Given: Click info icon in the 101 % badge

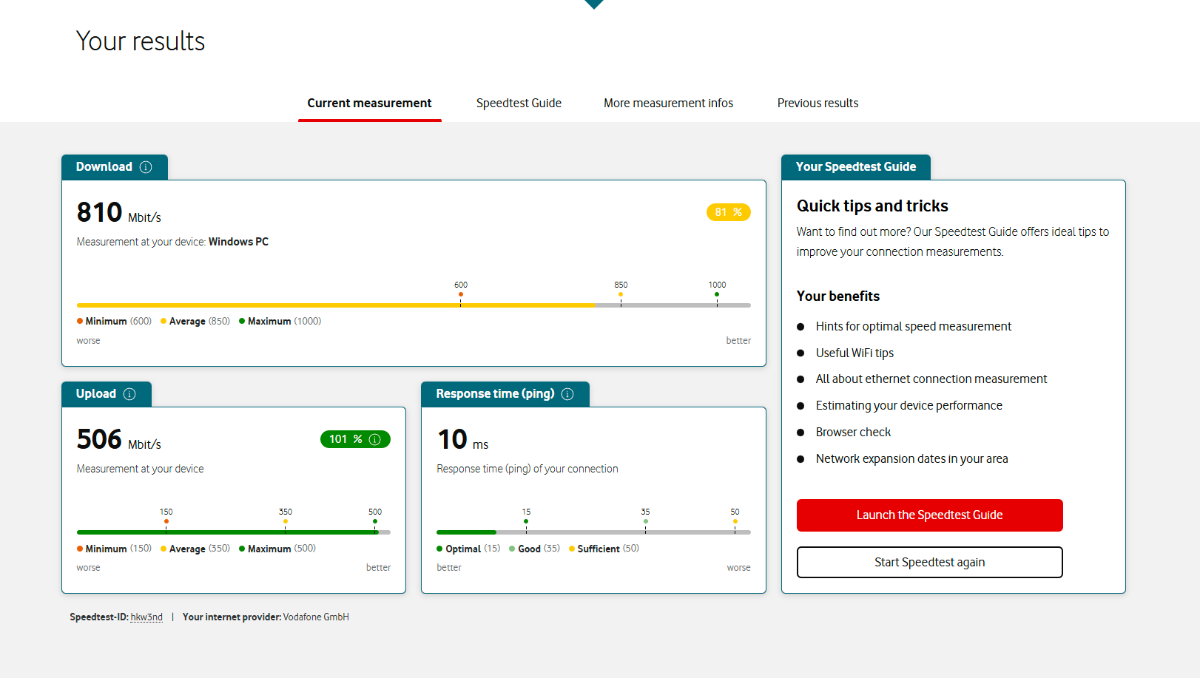Looking at the screenshot, I should point(375,439).
